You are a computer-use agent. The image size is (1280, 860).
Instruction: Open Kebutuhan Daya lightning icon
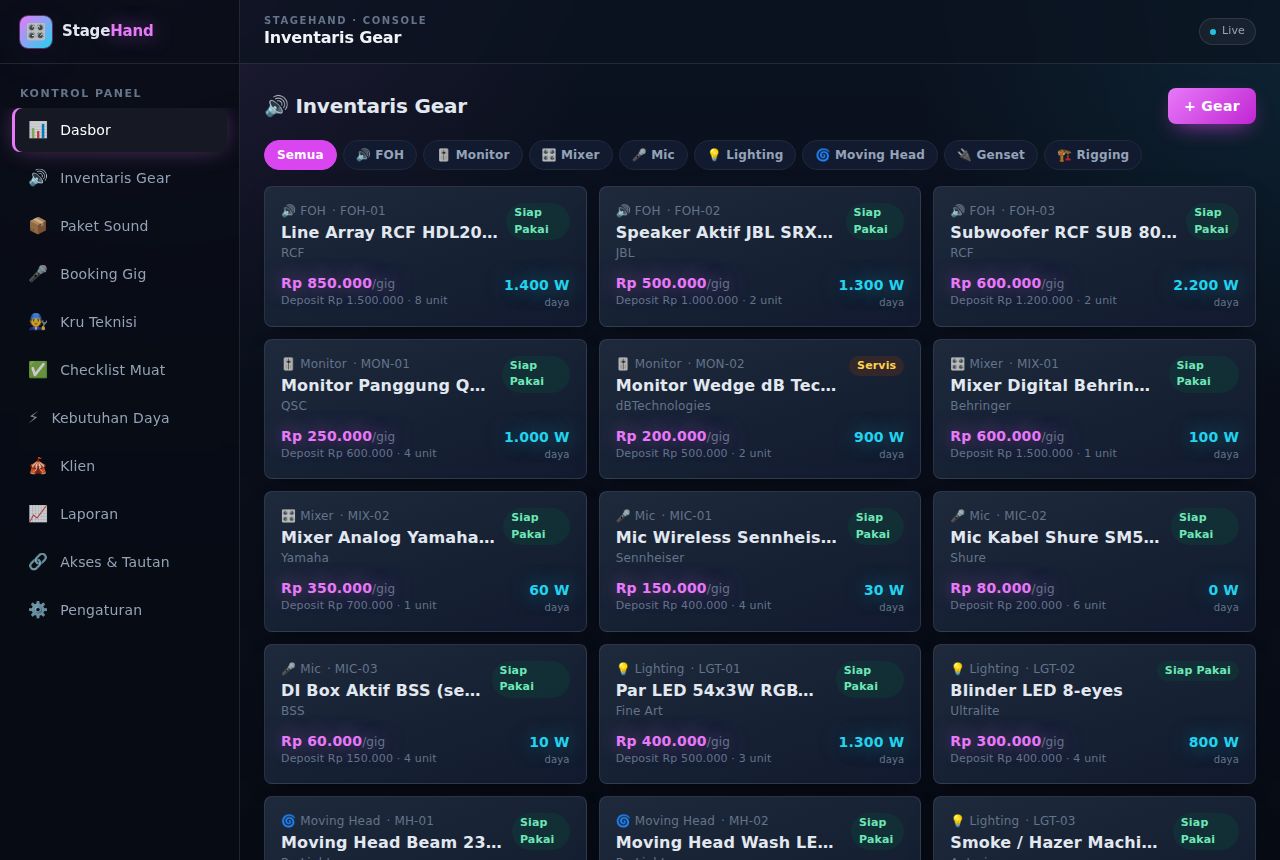34,418
